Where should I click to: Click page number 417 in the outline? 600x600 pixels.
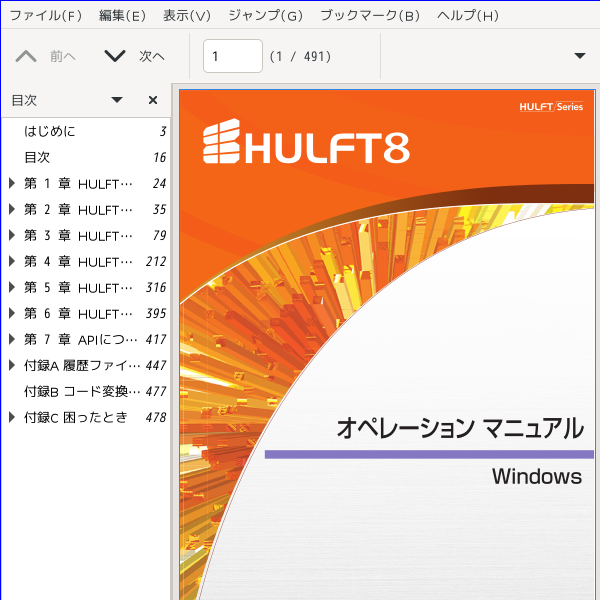(x=156, y=340)
